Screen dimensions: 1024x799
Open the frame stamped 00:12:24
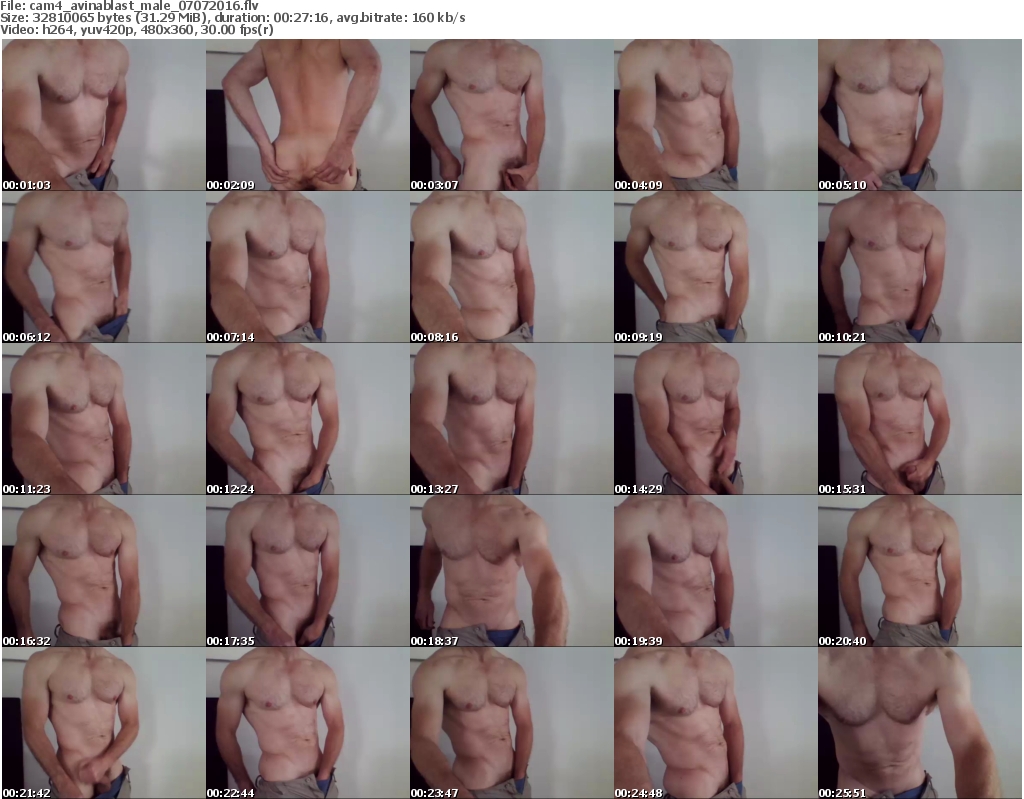coord(308,419)
